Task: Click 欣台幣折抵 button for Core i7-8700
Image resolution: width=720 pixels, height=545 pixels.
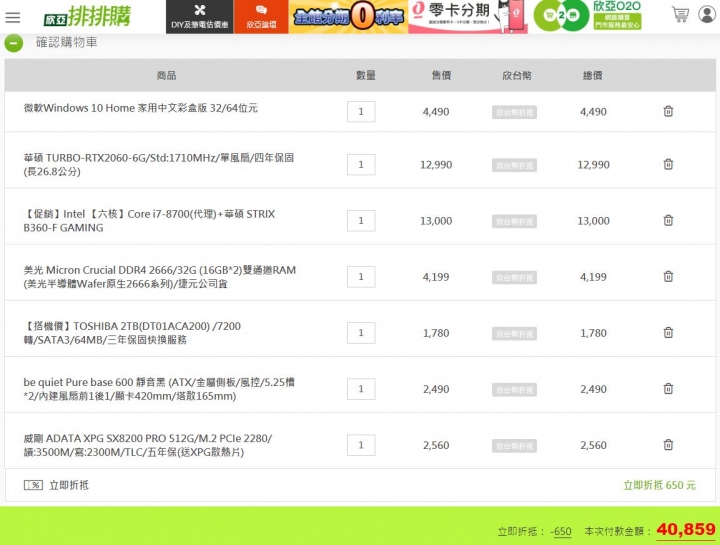Action: tap(514, 222)
